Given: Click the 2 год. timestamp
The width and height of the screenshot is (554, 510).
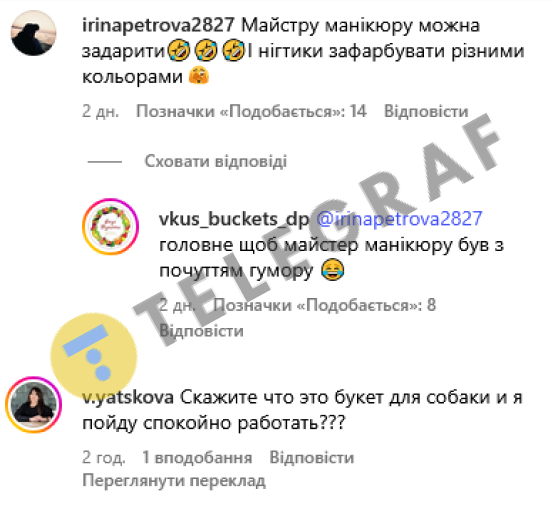Looking at the screenshot, I should click(104, 458).
